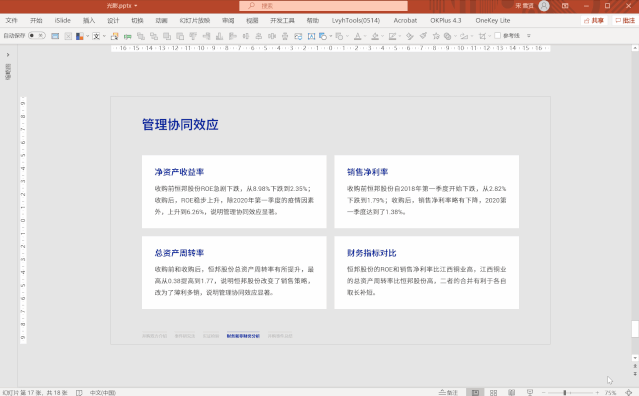
Task: Click the crossed-out box toolbar icon
Action: click(68, 36)
